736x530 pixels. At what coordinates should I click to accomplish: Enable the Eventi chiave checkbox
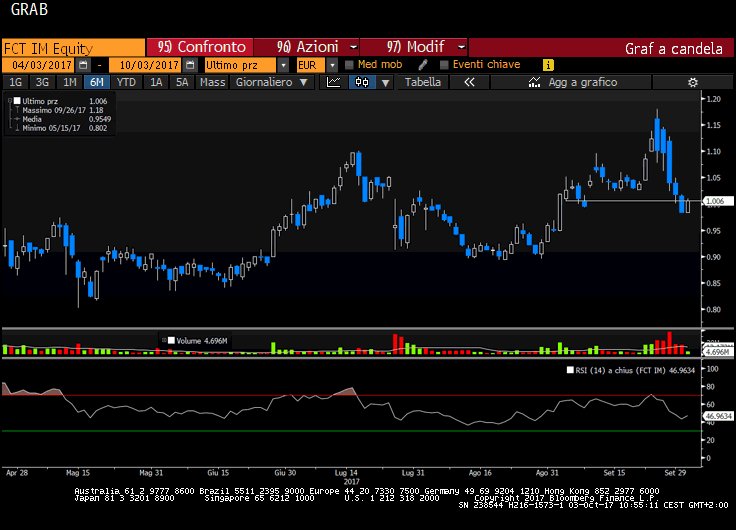coord(443,65)
